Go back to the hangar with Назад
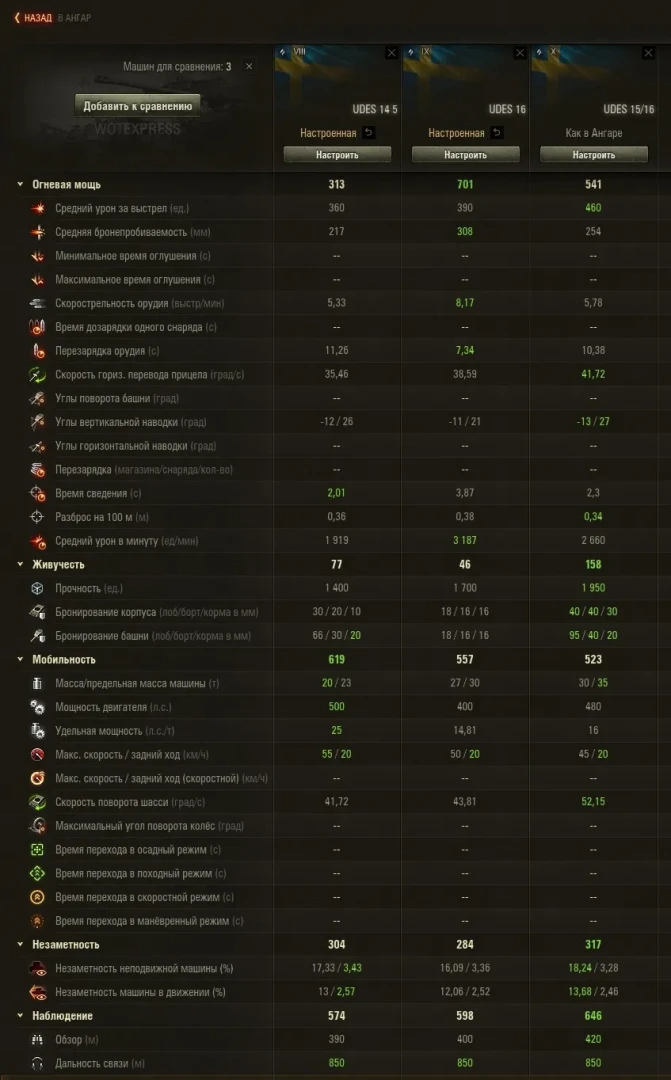Screen dimensions: 671x1080 (32, 17)
